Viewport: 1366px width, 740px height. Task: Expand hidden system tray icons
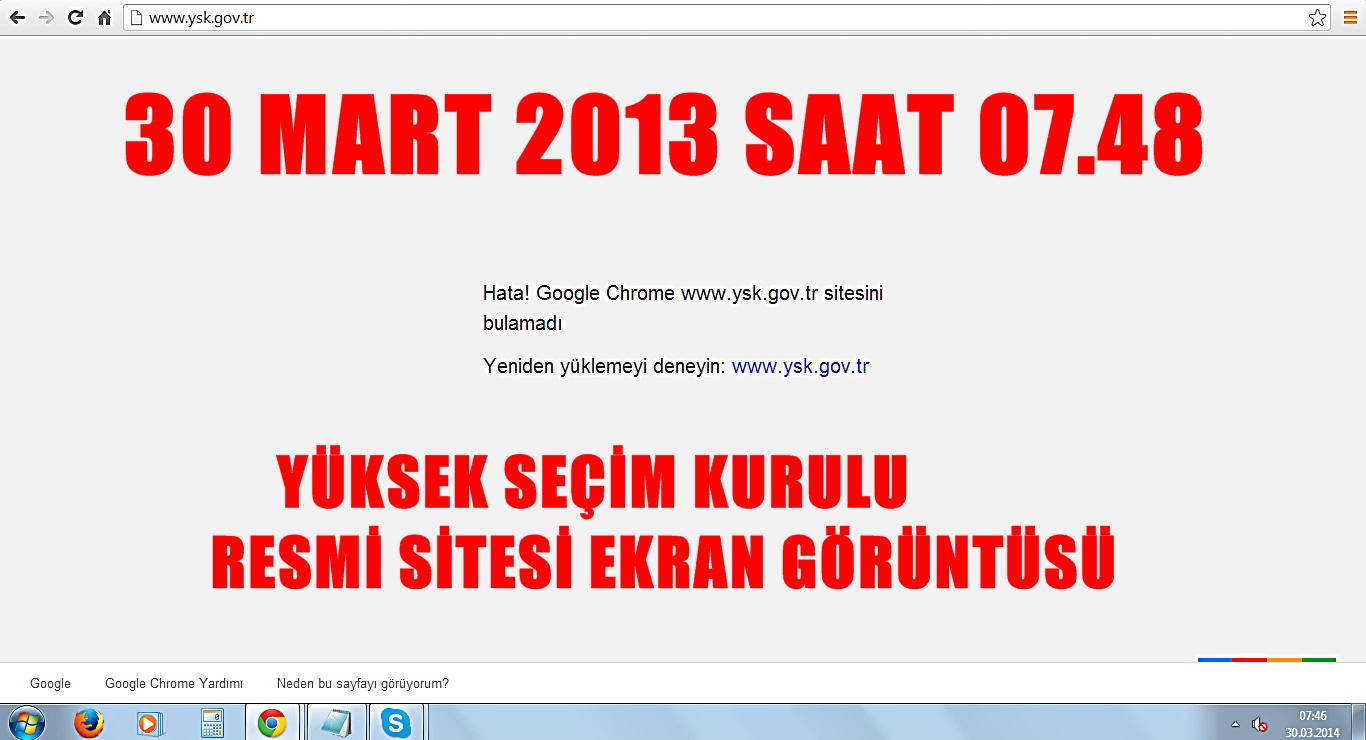1235,724
